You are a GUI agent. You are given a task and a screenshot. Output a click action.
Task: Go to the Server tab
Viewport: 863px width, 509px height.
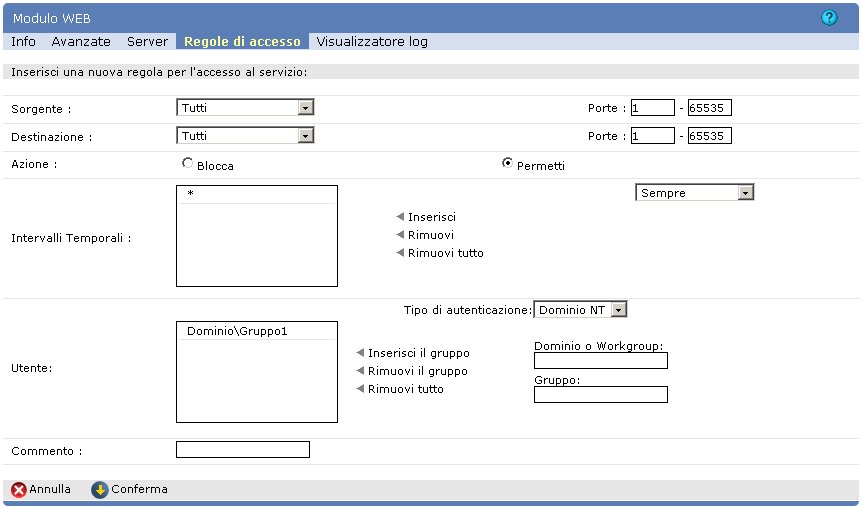point(147,42)
